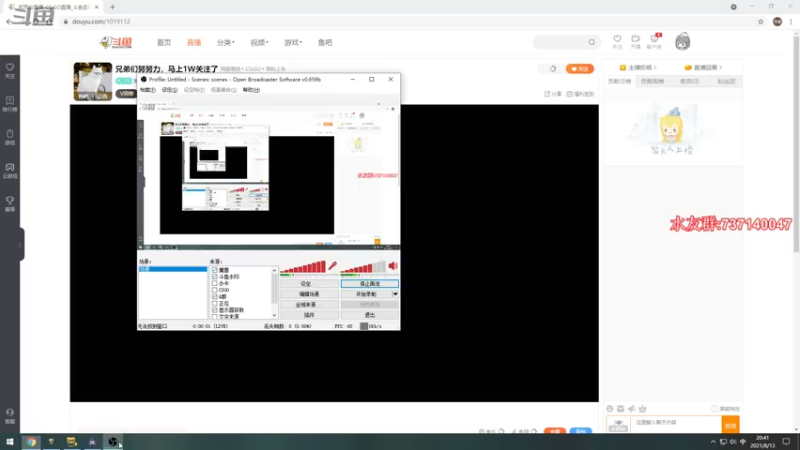The width and height of the screenshot is (800, 450).
Task: Open the first OBS menu (文件)
Action: tap(147, 90)
